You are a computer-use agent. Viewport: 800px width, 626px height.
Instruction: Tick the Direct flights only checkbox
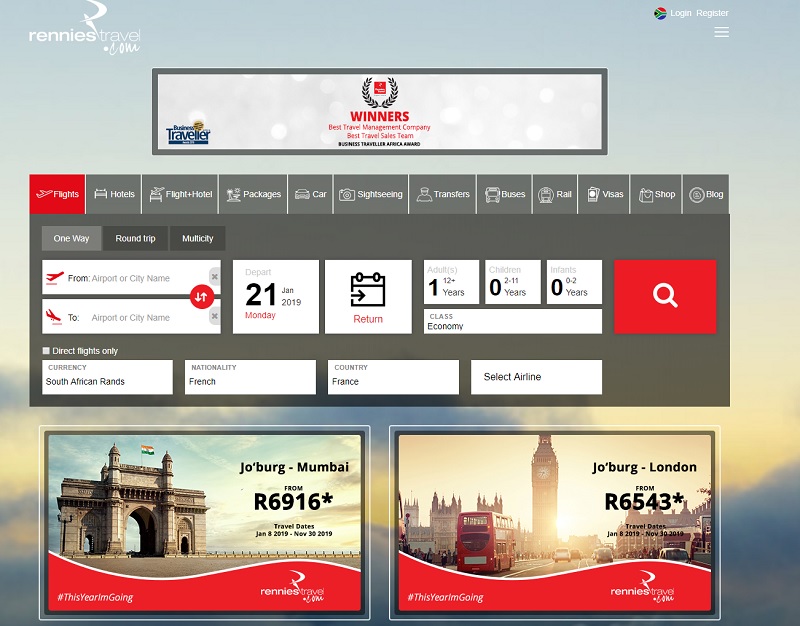pos(46,350)
